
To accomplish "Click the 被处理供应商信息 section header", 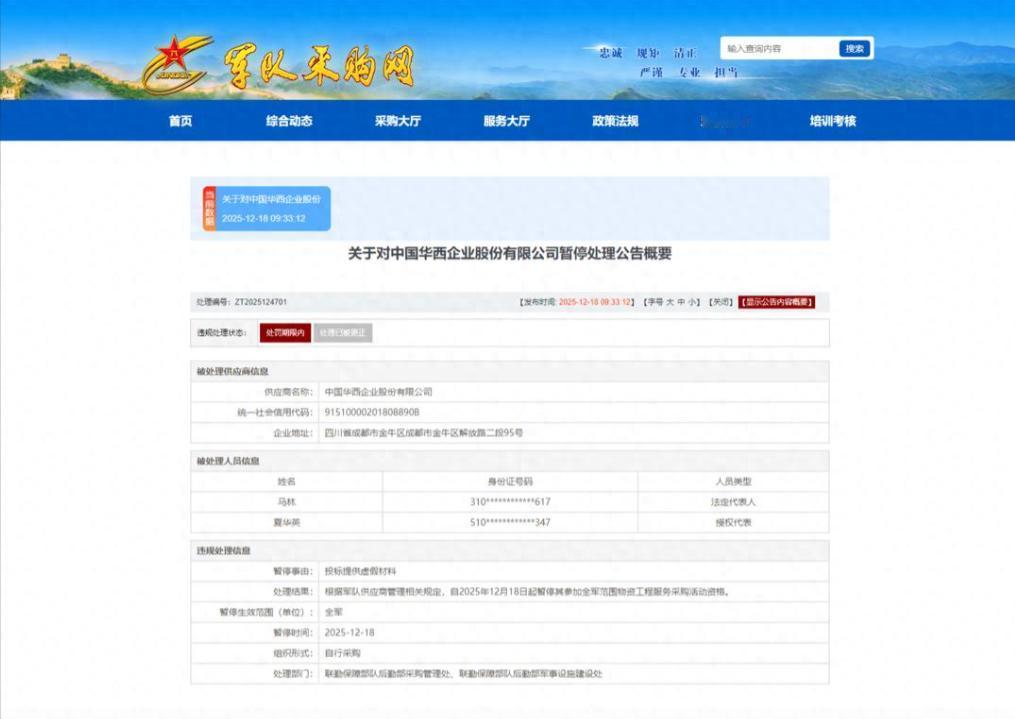I will [232, 371].
